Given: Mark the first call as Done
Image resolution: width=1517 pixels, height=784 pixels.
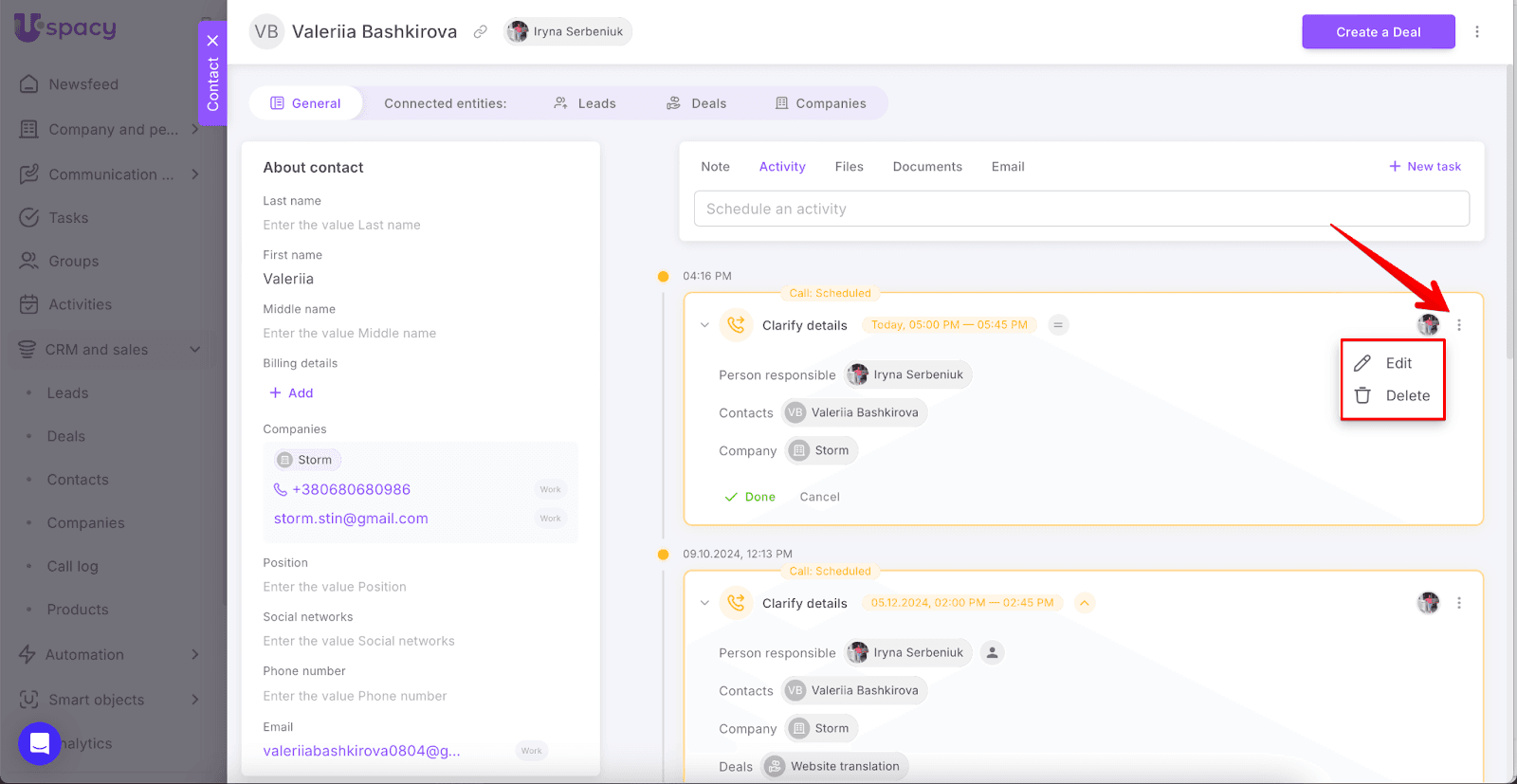Looking at the screenshot, I should [750, 497].
